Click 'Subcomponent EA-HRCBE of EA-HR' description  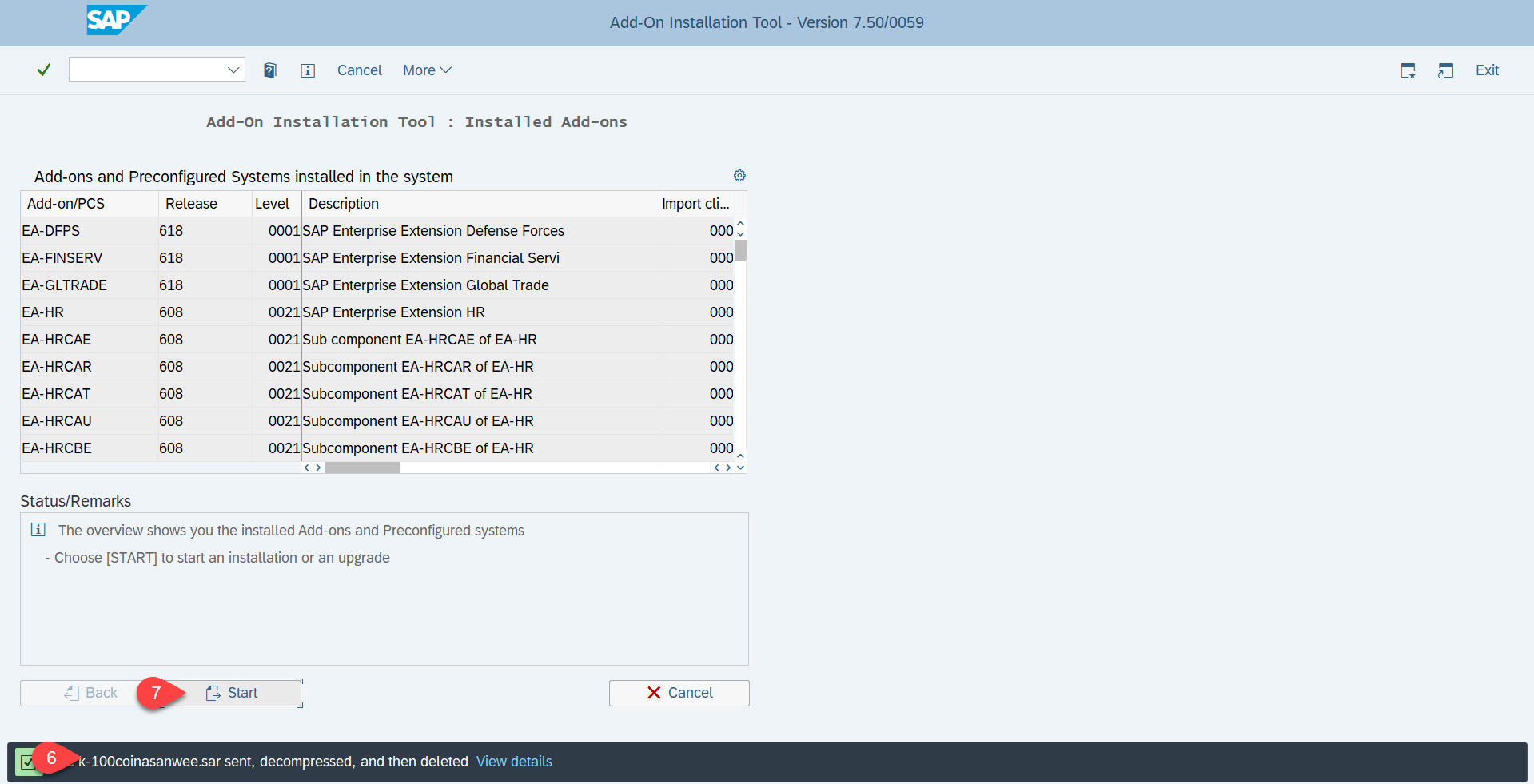418,448
